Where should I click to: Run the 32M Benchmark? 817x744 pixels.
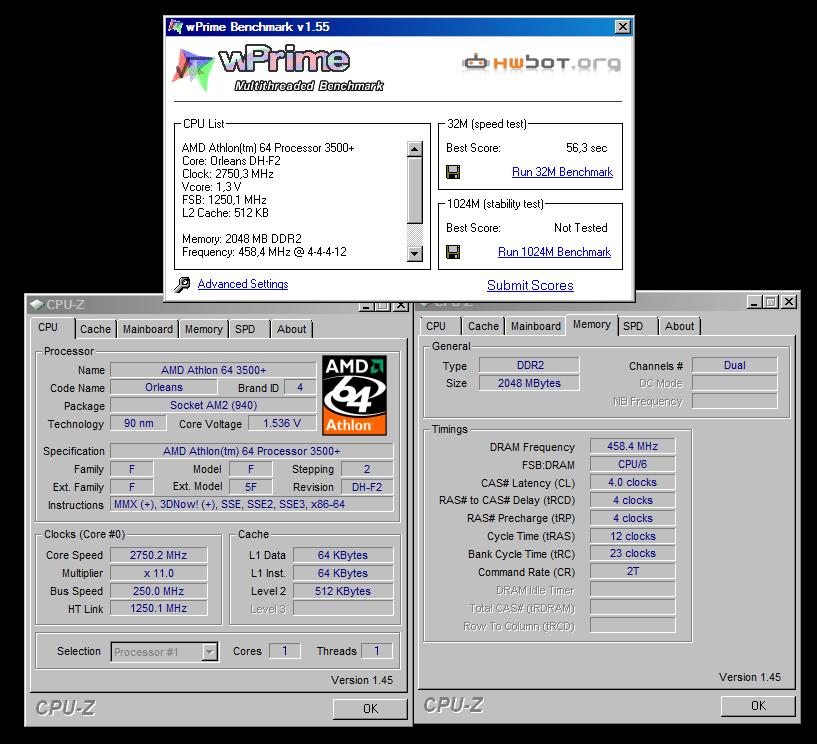click(562, 172)
